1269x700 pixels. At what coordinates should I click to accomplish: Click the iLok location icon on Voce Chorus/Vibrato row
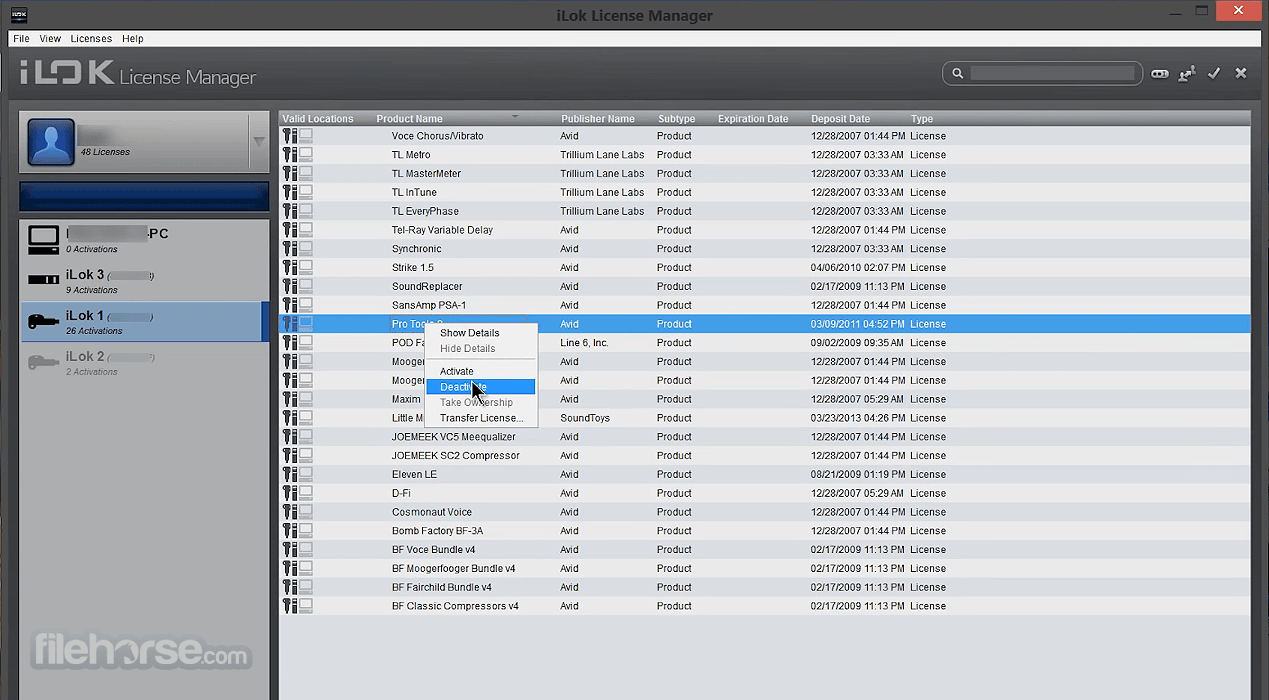pos(289,136)
